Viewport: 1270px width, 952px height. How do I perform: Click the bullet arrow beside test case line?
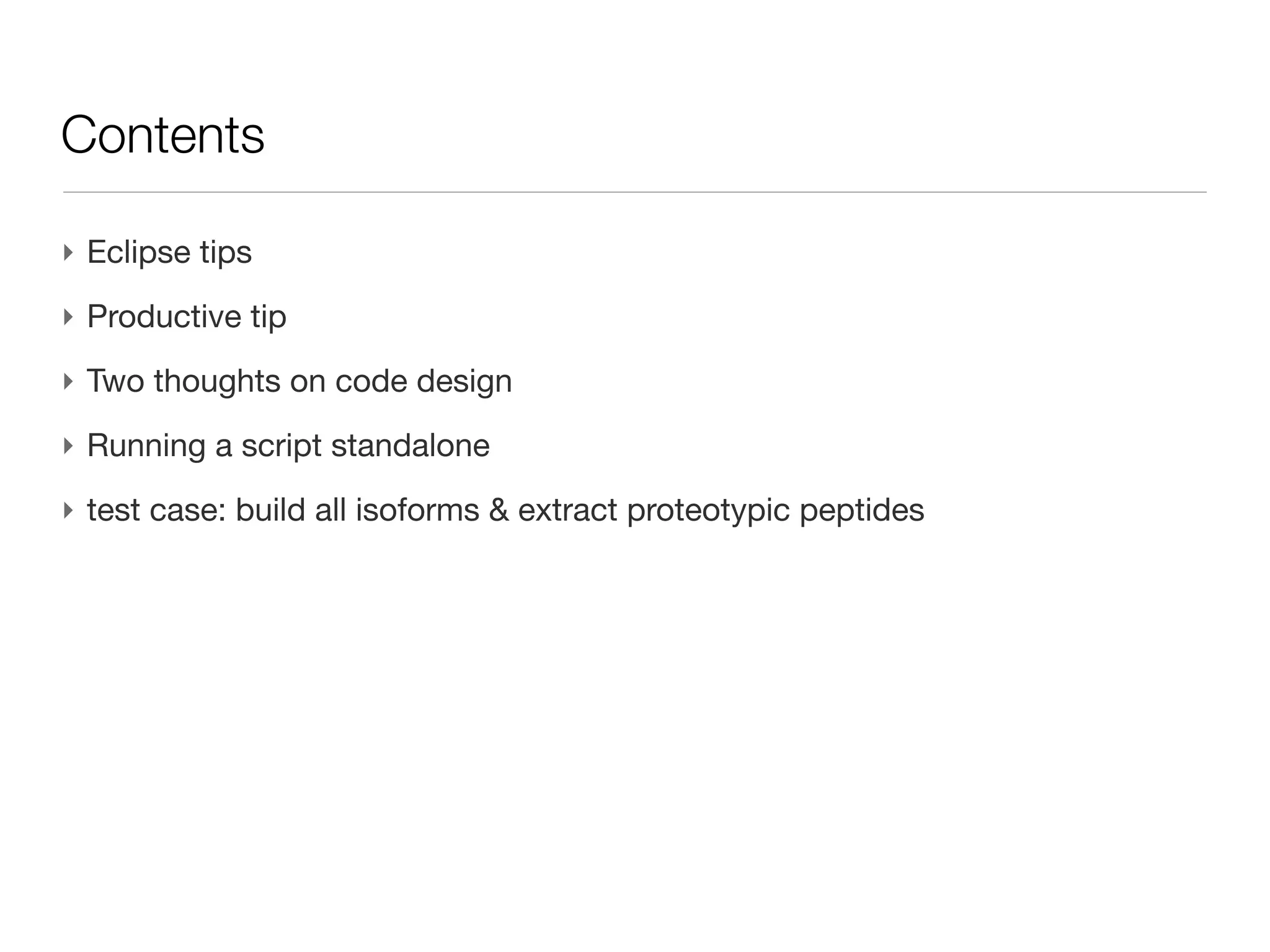click(68, 510)
